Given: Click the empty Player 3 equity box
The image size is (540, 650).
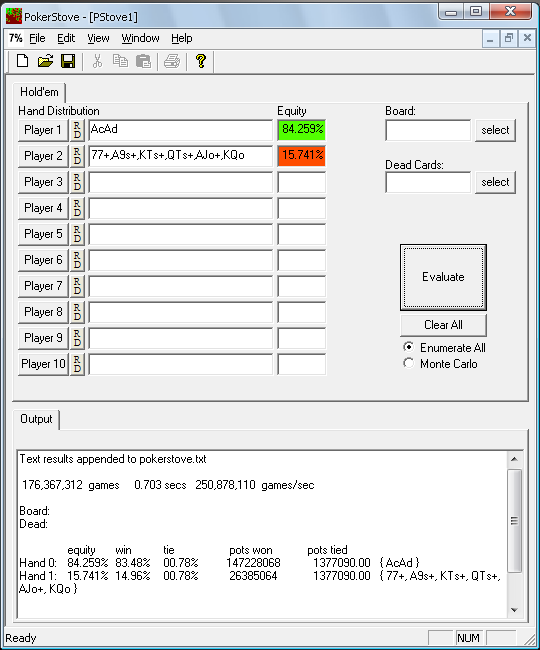Looking at the screenshot, I should pyautogui.click(x=302, y=182).
